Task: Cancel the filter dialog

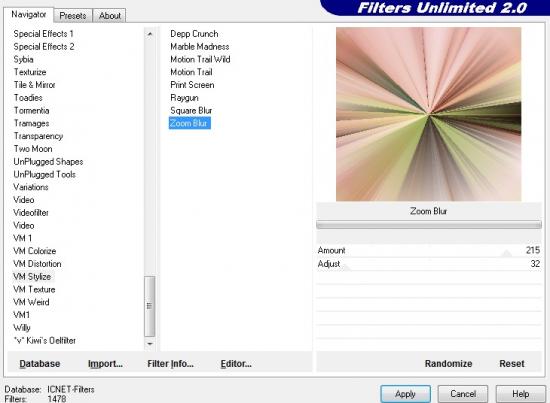Action: pyautogui.click(x=463, y=394)
